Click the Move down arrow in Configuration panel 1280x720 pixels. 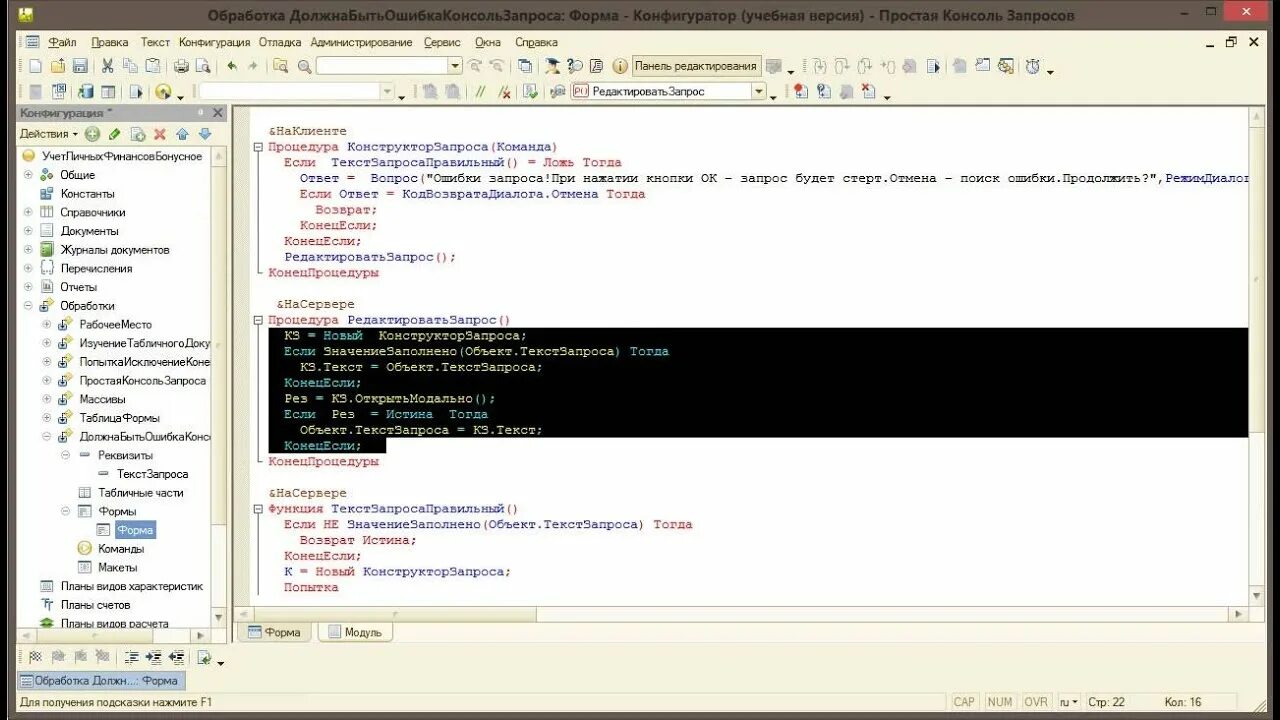tap(204, 134)
